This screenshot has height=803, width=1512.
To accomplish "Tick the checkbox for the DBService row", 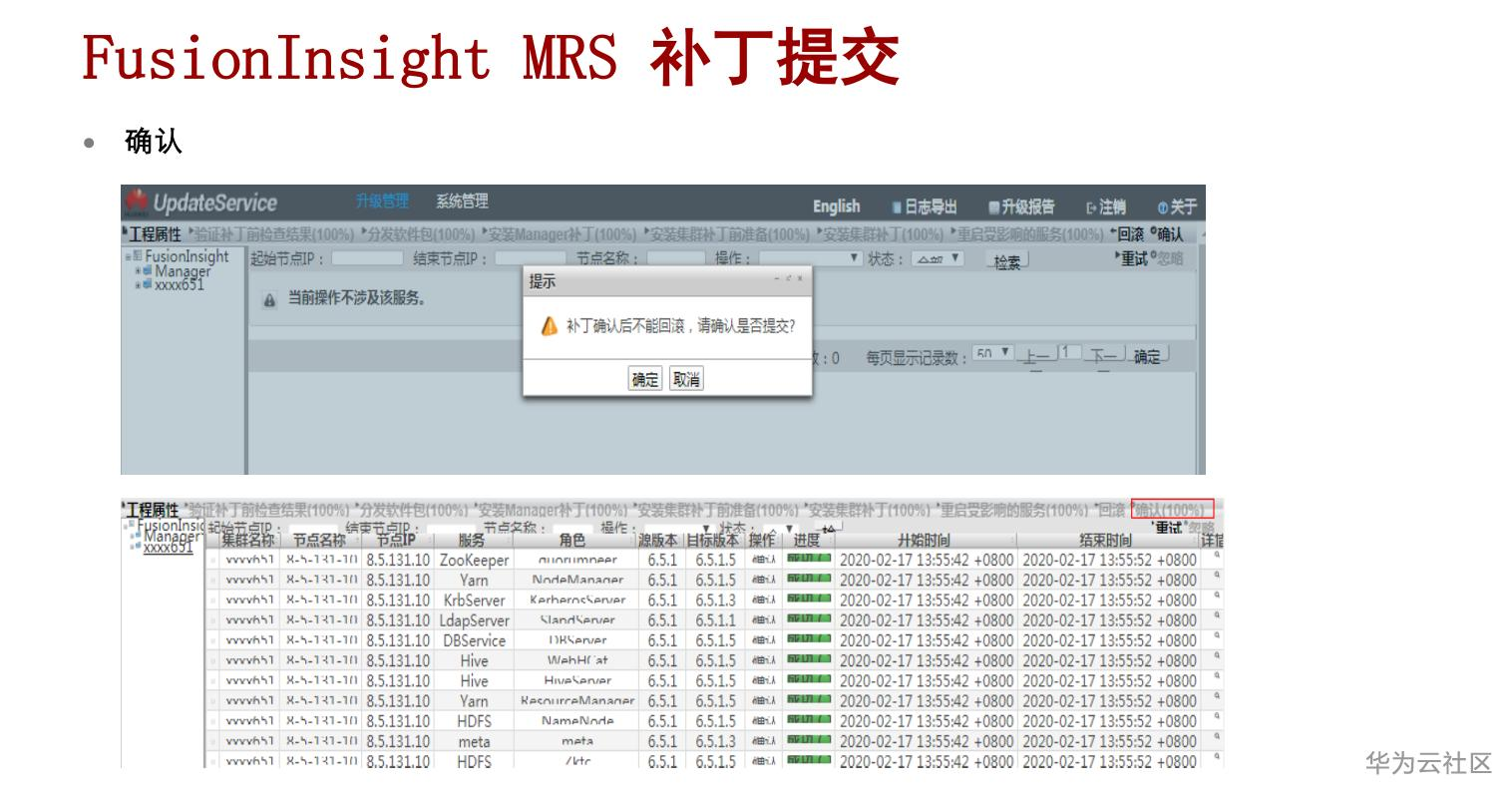I will pos(212,640).
